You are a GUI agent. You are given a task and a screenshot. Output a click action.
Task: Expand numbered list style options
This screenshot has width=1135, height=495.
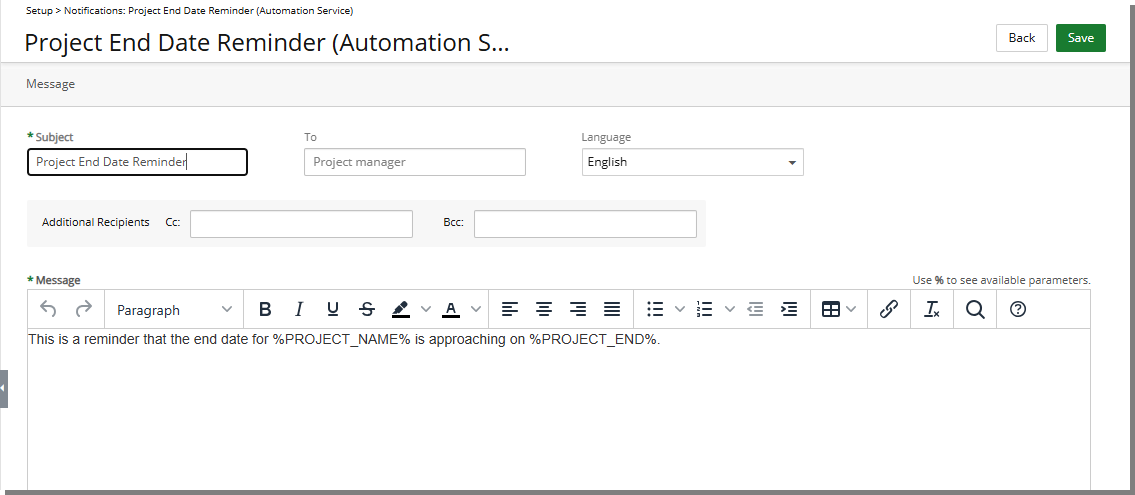point(730,310)
